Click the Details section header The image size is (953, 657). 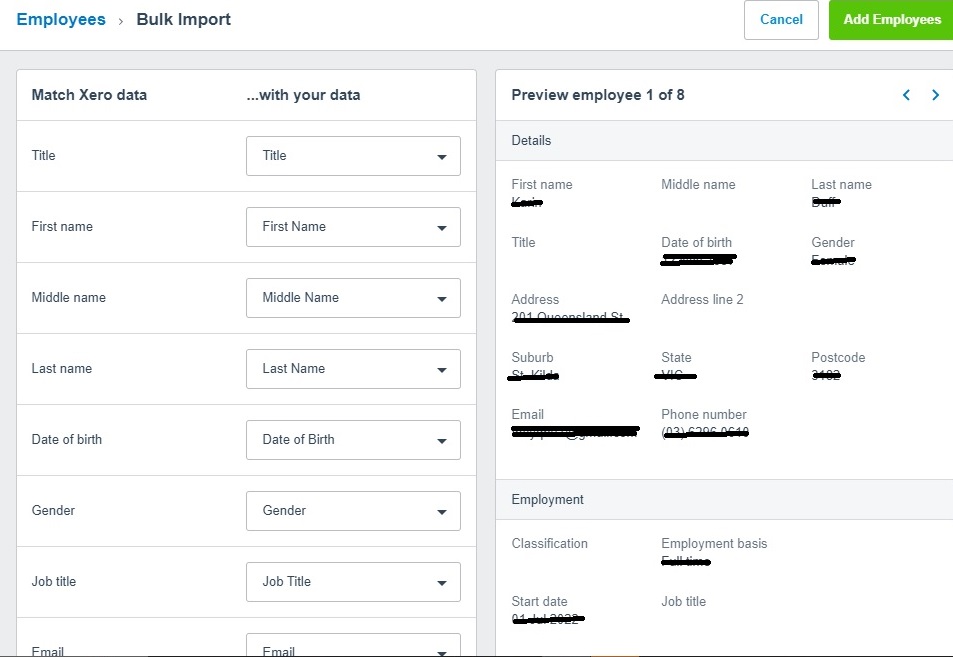click(x=531, y=141)
